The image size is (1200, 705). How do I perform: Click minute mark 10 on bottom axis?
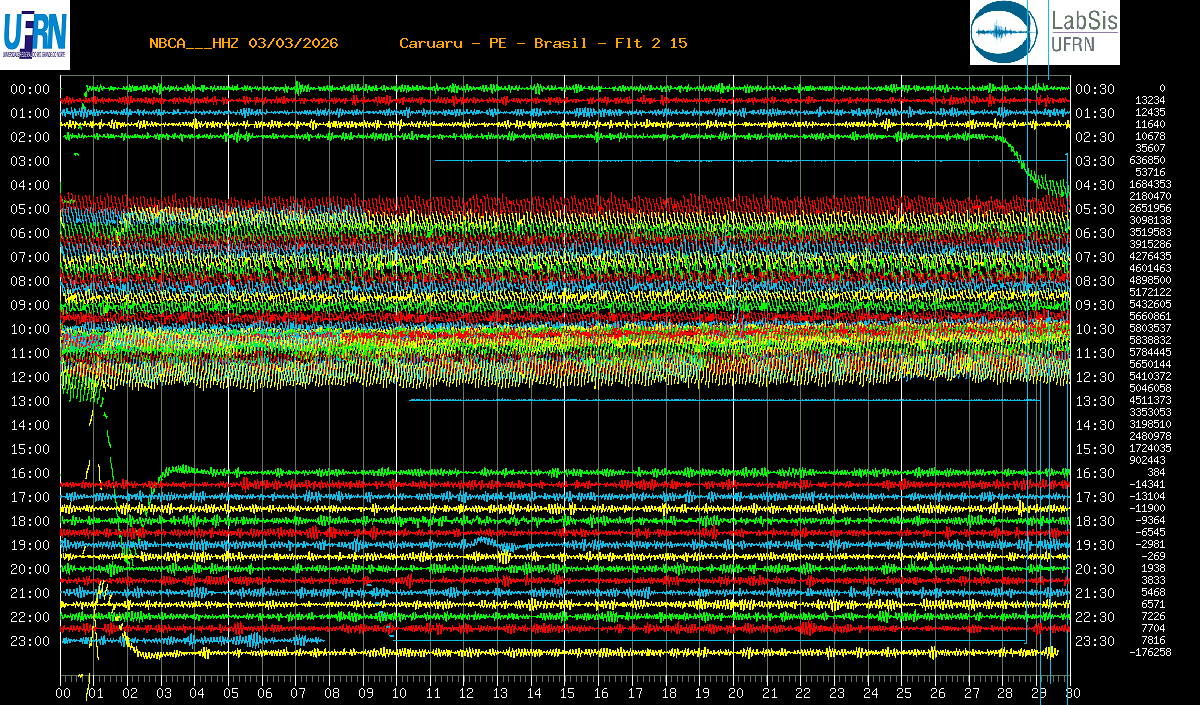tap(399, 692)
